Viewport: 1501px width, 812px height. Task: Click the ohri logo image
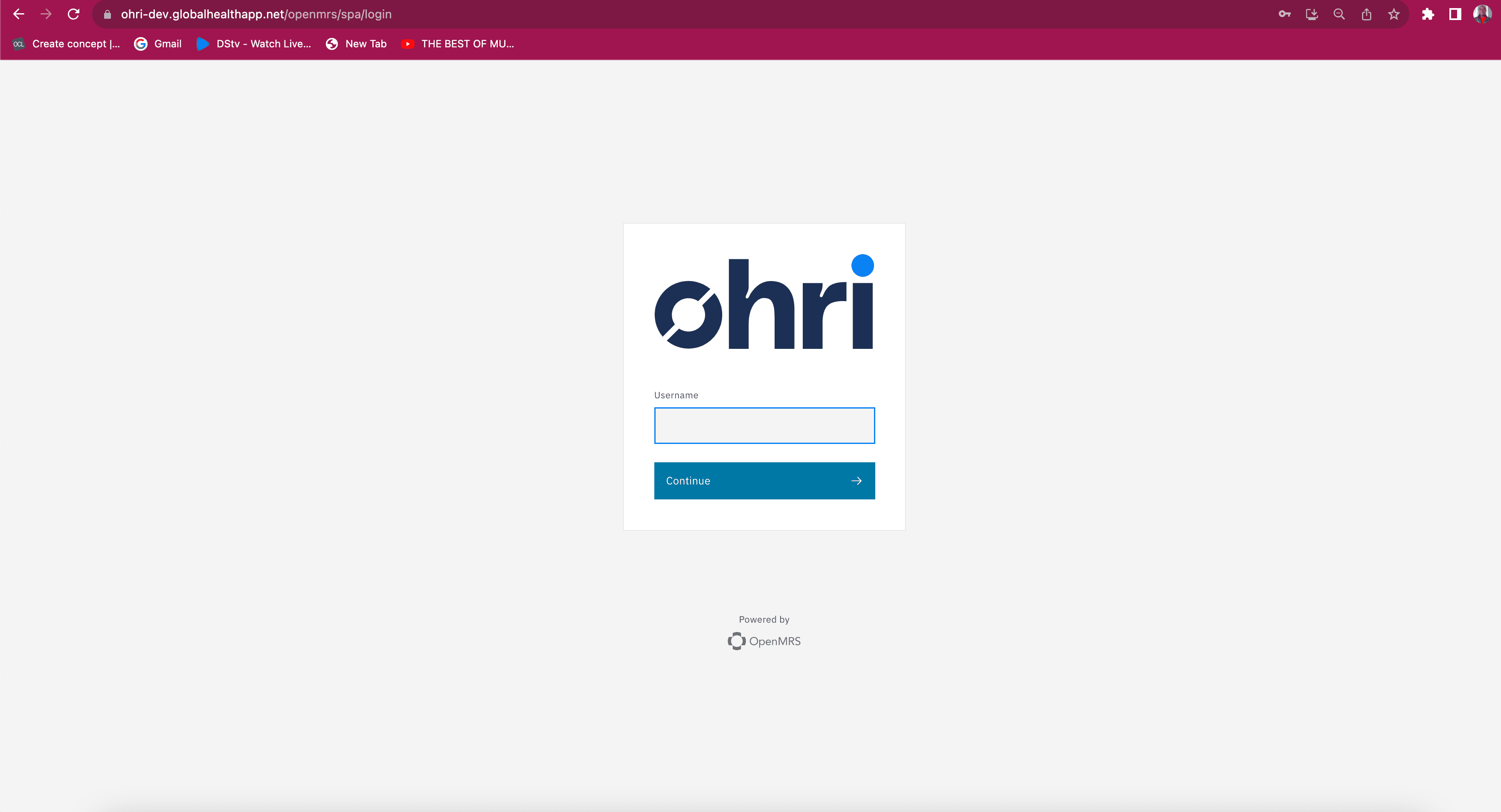tap(764, 302)
